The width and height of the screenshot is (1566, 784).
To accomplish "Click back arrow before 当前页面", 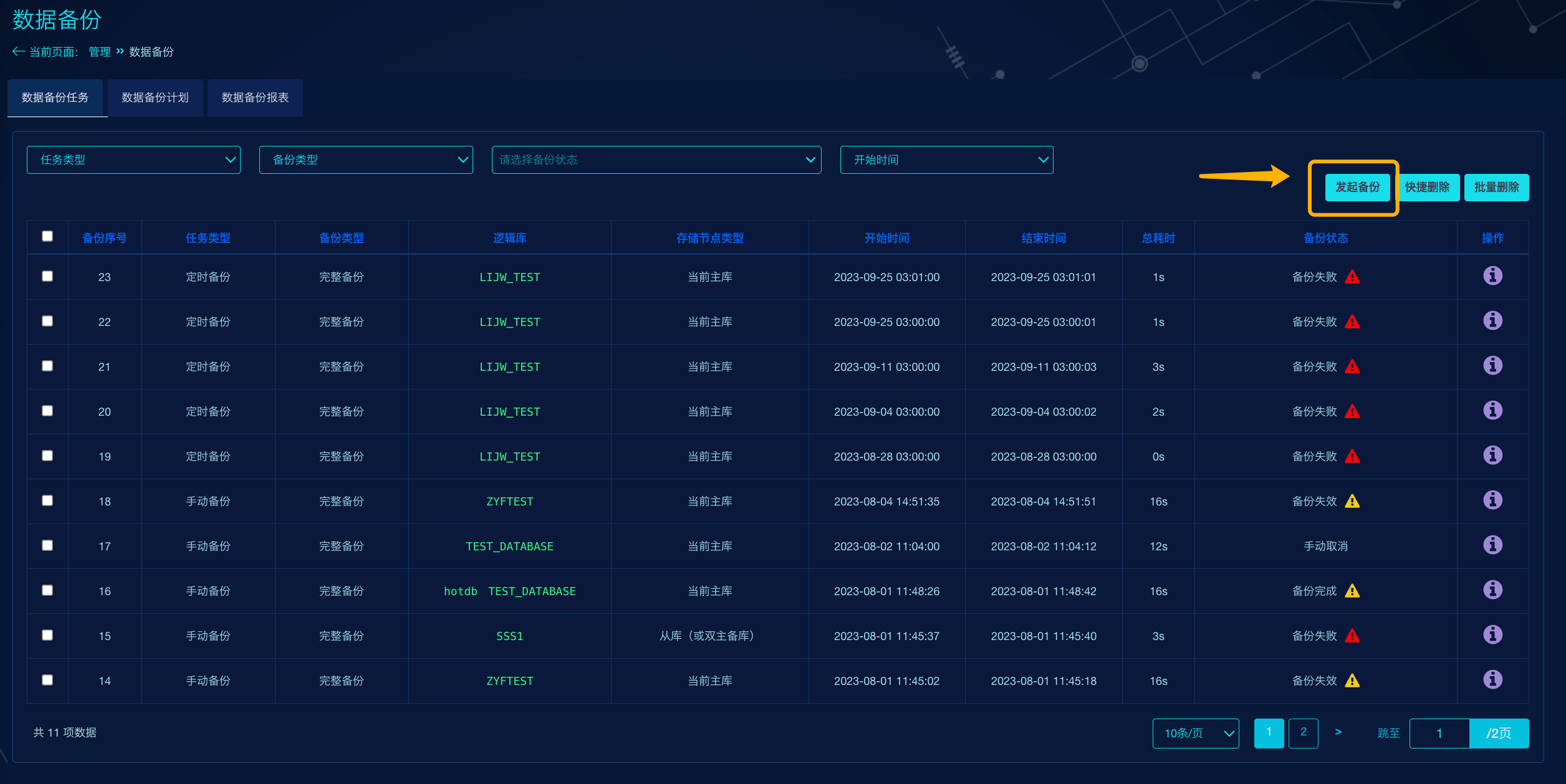I will pos(19,52).
